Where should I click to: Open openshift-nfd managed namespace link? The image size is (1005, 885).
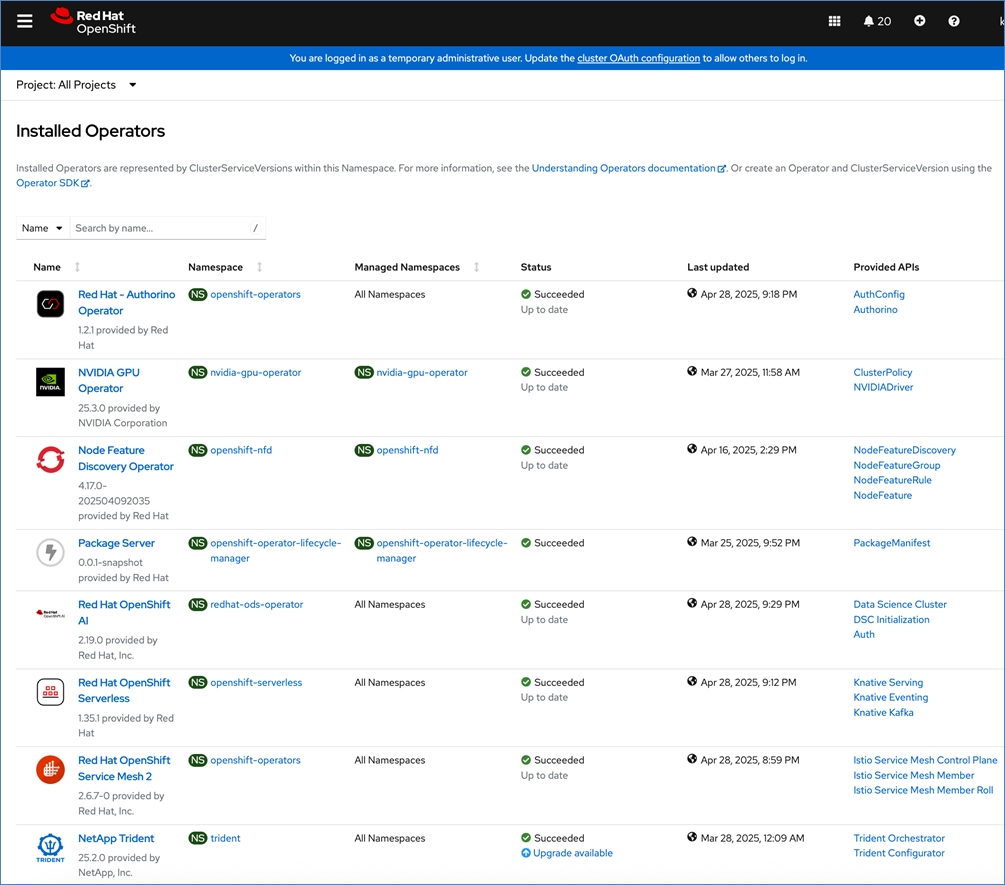(407, 451)
